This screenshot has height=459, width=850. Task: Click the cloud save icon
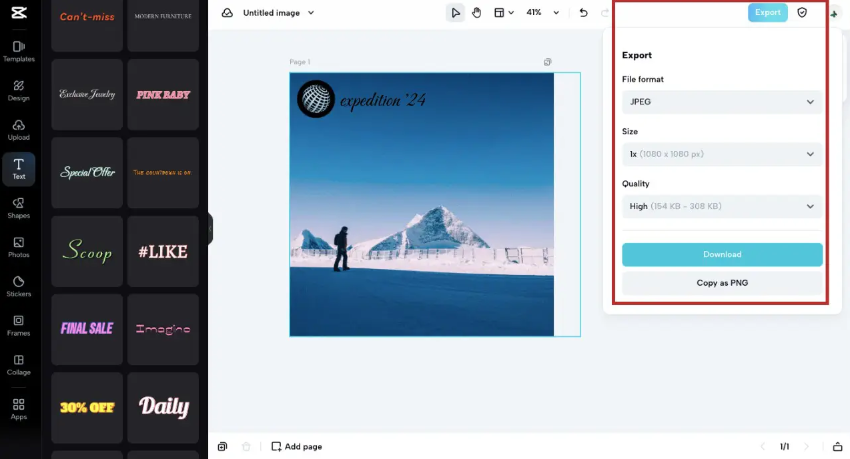(x=227, y=12)
